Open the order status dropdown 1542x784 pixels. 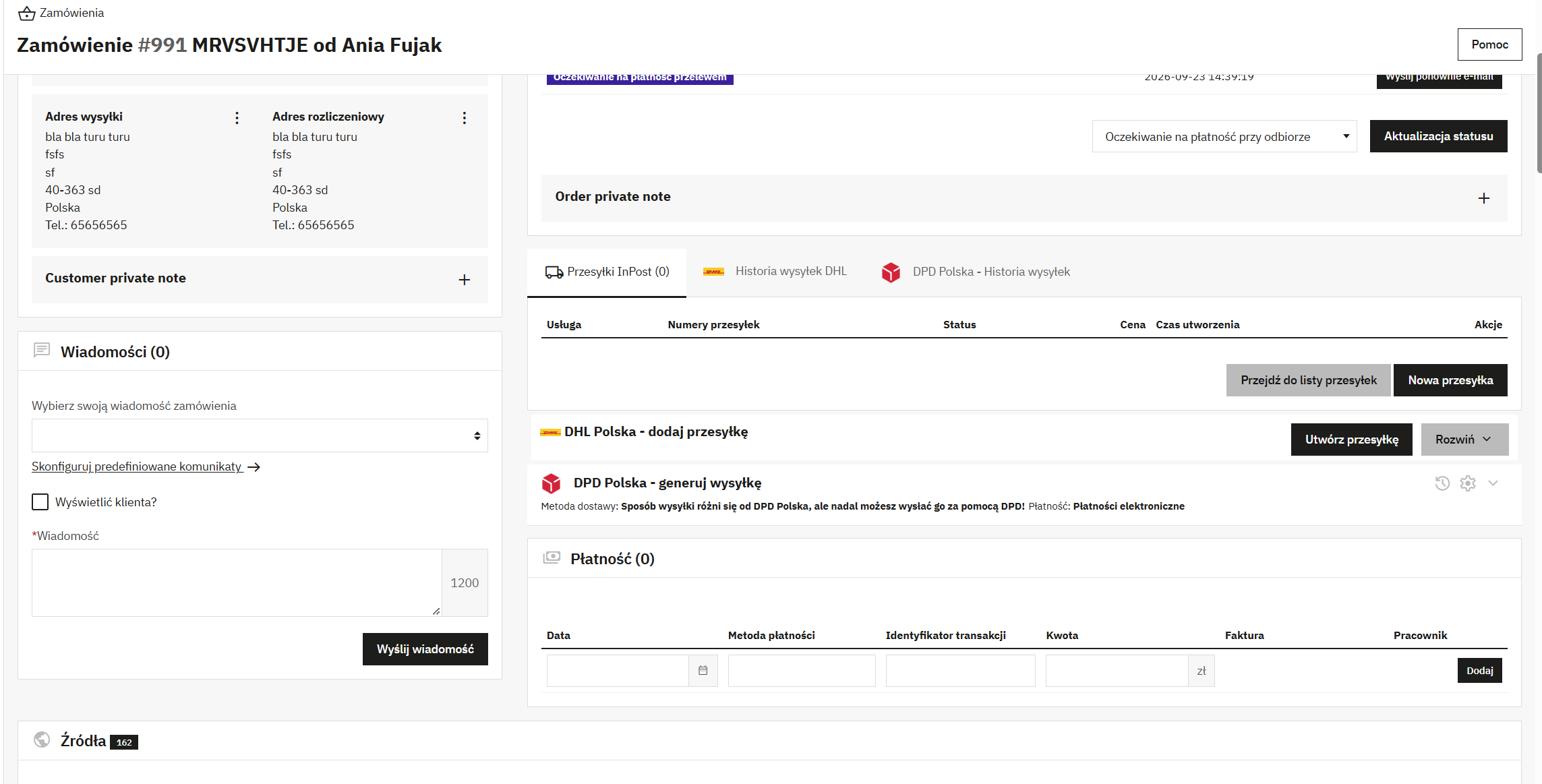1224,137
